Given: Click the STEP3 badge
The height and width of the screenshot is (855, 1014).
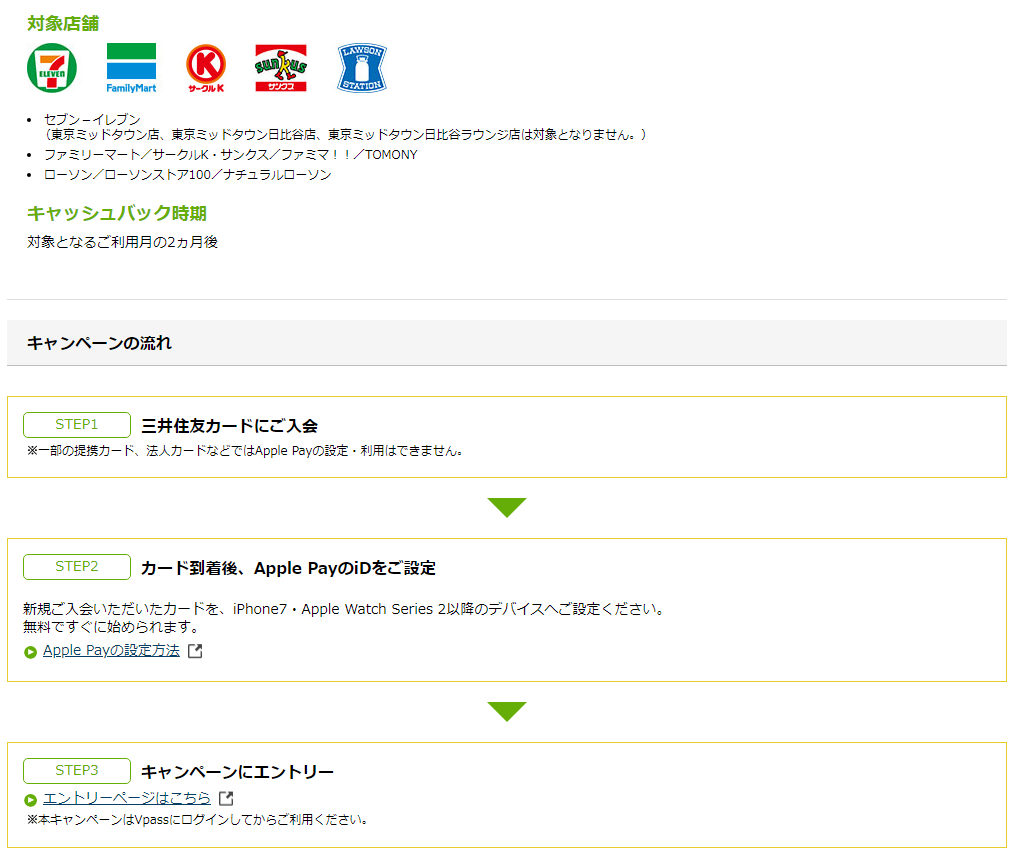Looking at the screenshot, I should coord(77,770).
